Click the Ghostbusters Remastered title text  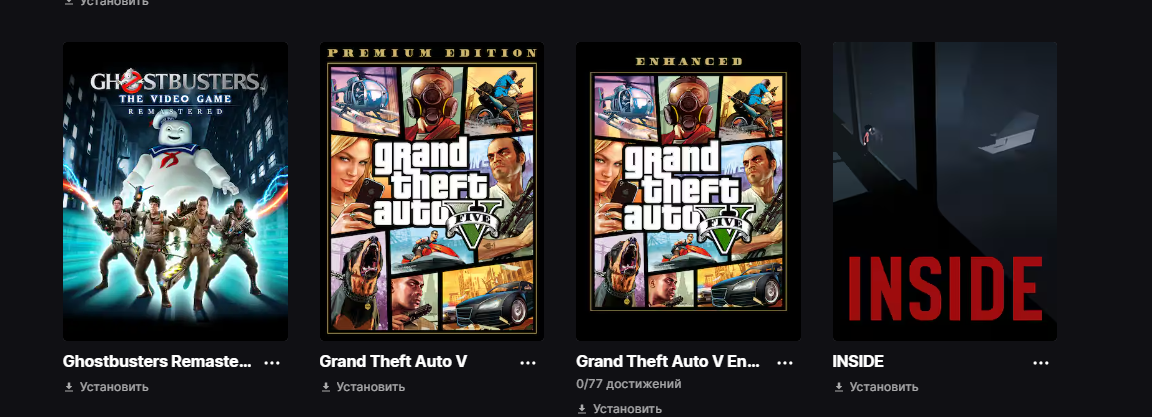pos(157,362)
